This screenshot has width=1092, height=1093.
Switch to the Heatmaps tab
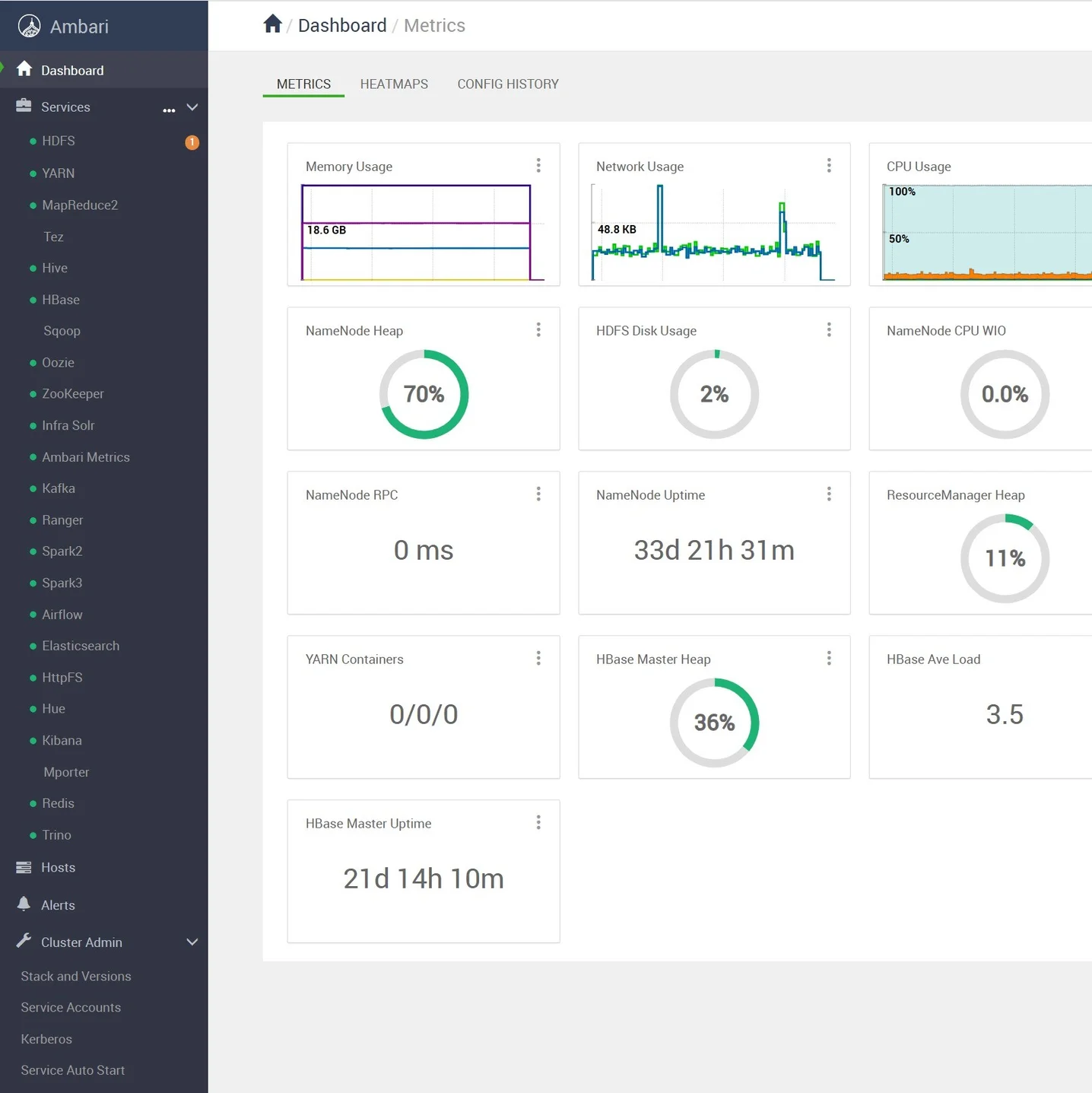394,84
